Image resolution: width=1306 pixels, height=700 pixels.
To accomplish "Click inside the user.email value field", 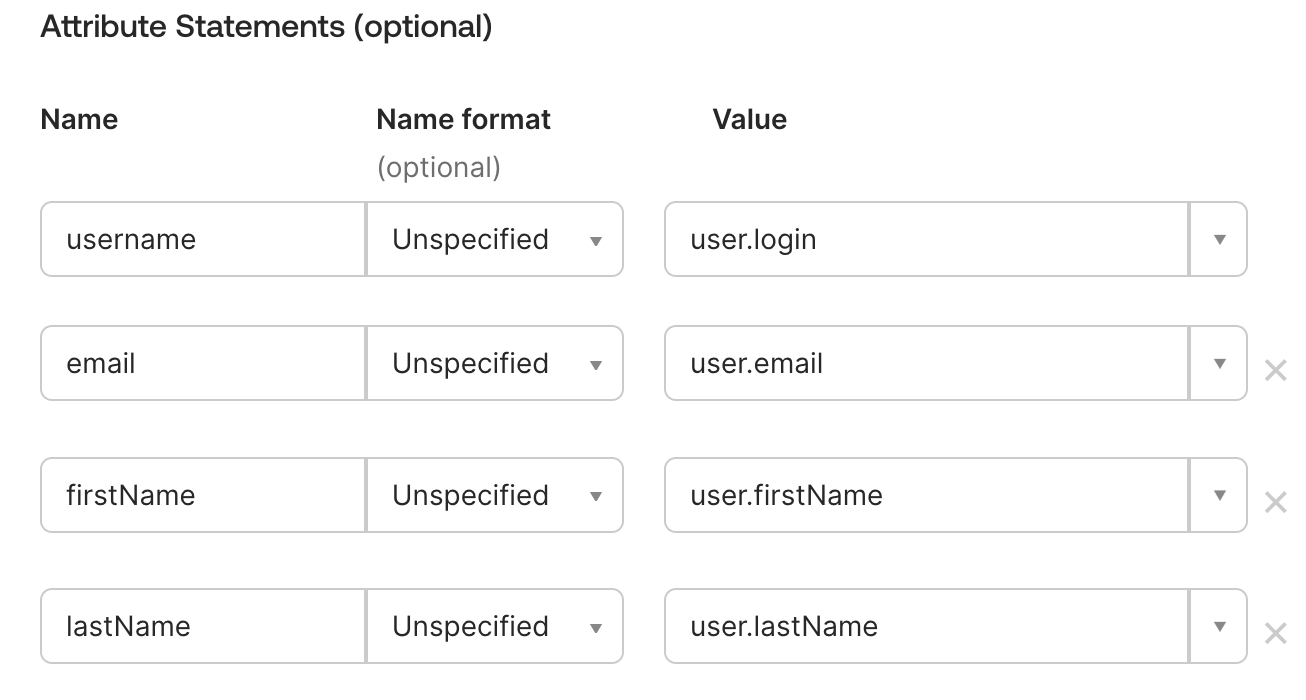I will tap(900, 364).
